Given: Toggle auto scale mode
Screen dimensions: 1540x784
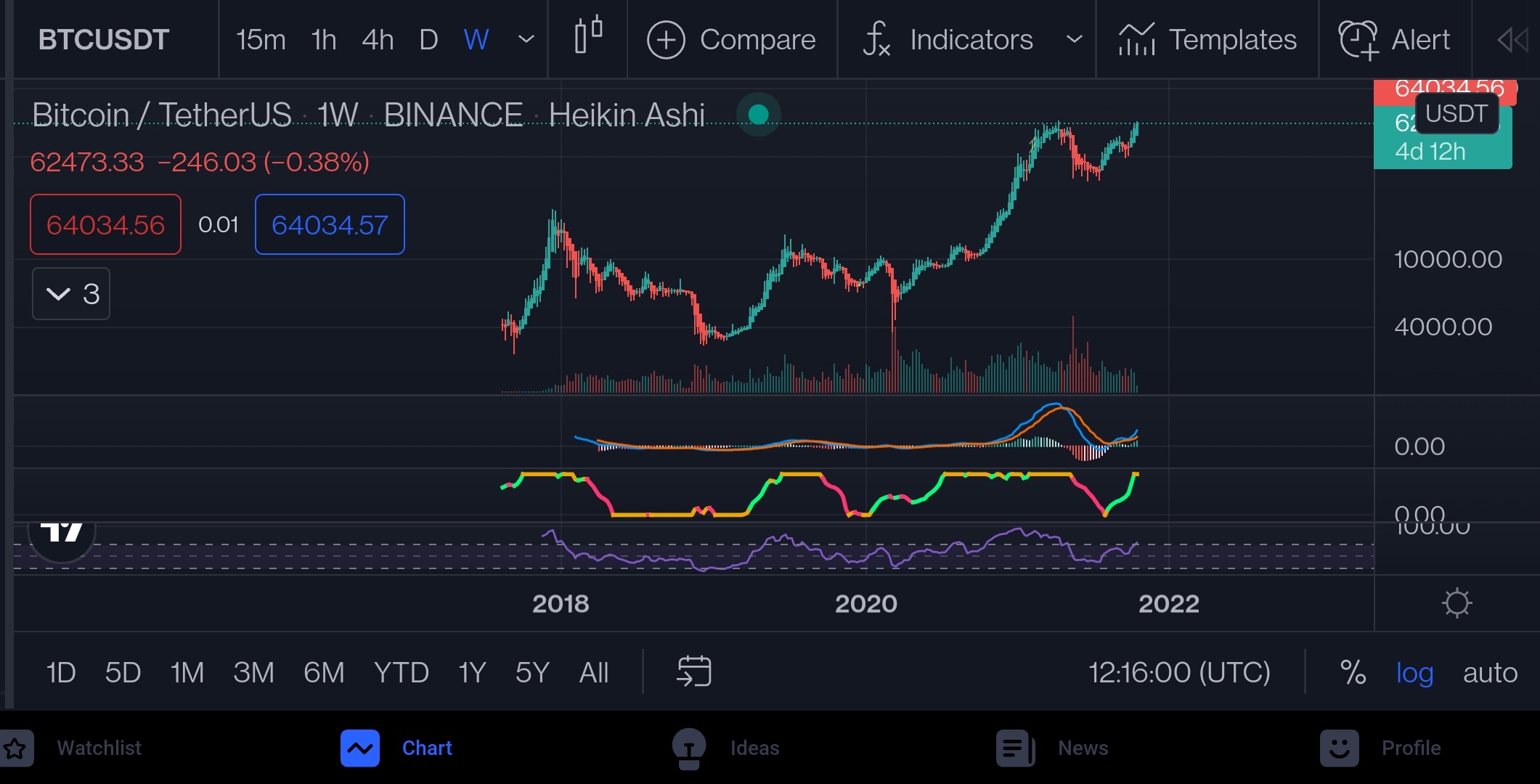Looking at the screenshot, I should 1490,673.
